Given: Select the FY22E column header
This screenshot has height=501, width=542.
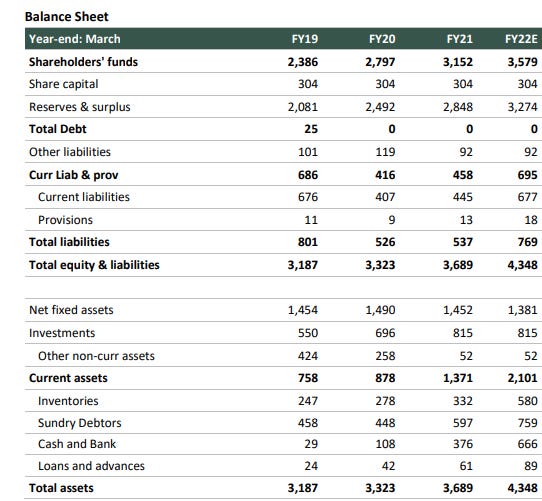Looking at the screenshot, I should coord(521,39).
